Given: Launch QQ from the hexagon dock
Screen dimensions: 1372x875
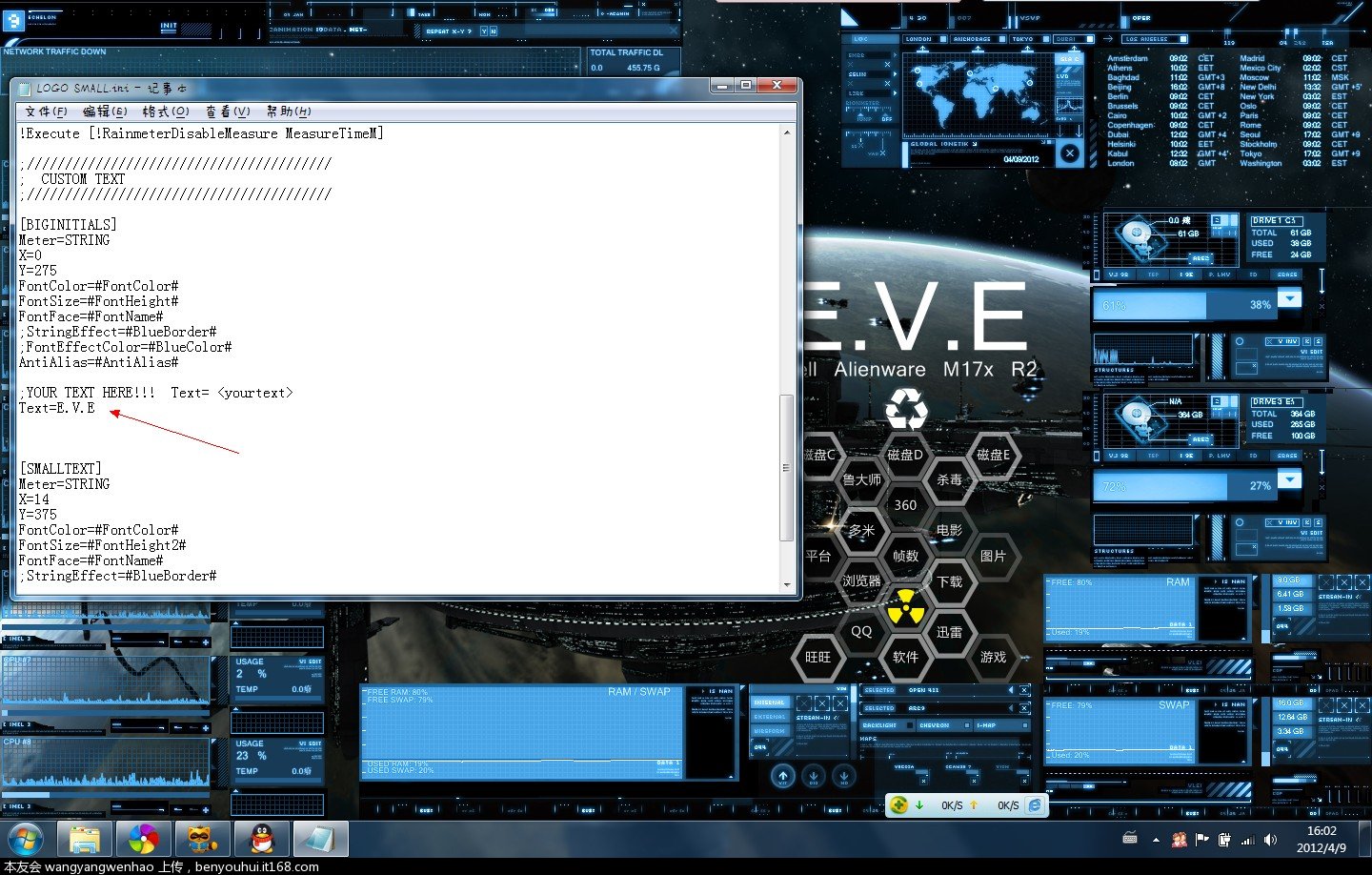Looking at the screenshot, I should click(x=861, y=631).
